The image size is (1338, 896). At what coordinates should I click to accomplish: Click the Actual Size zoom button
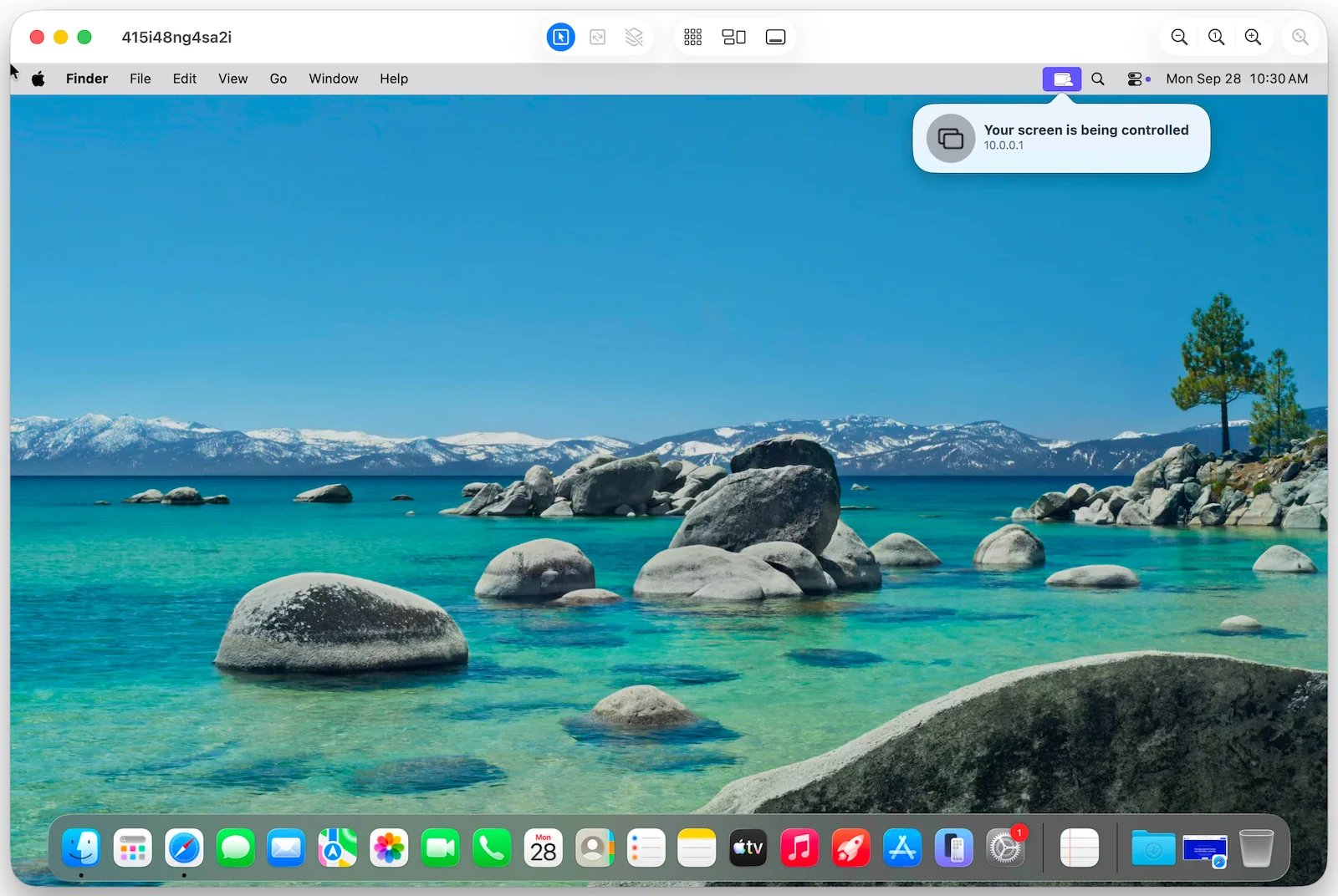point(1216,37)
